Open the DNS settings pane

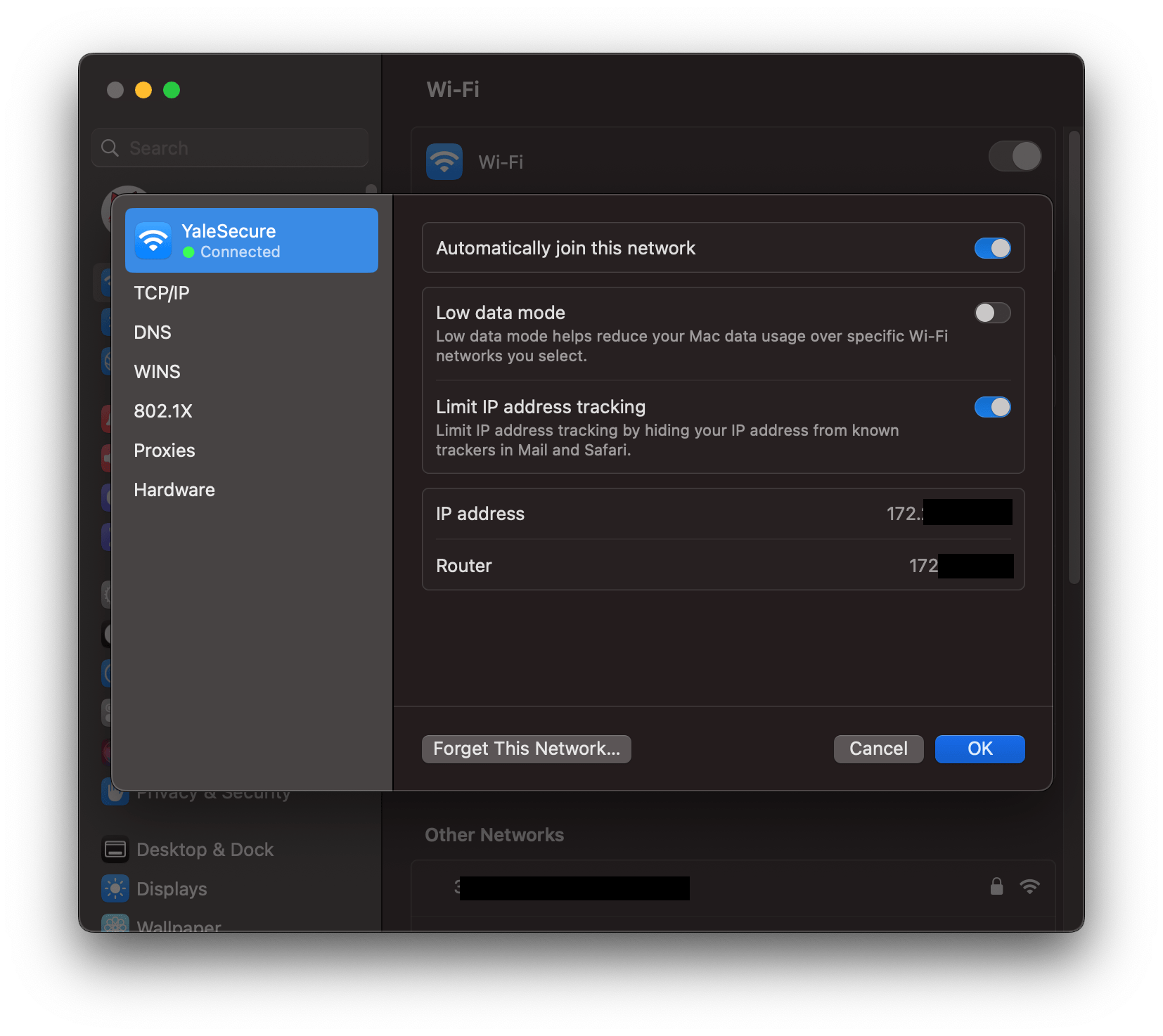153,332
